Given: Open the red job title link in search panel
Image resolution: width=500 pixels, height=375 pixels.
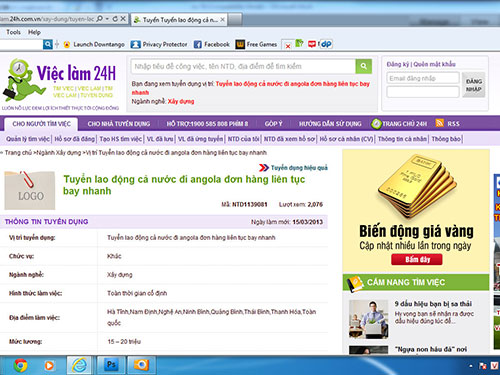Looking at the screenshot, I should click(251, 88).
